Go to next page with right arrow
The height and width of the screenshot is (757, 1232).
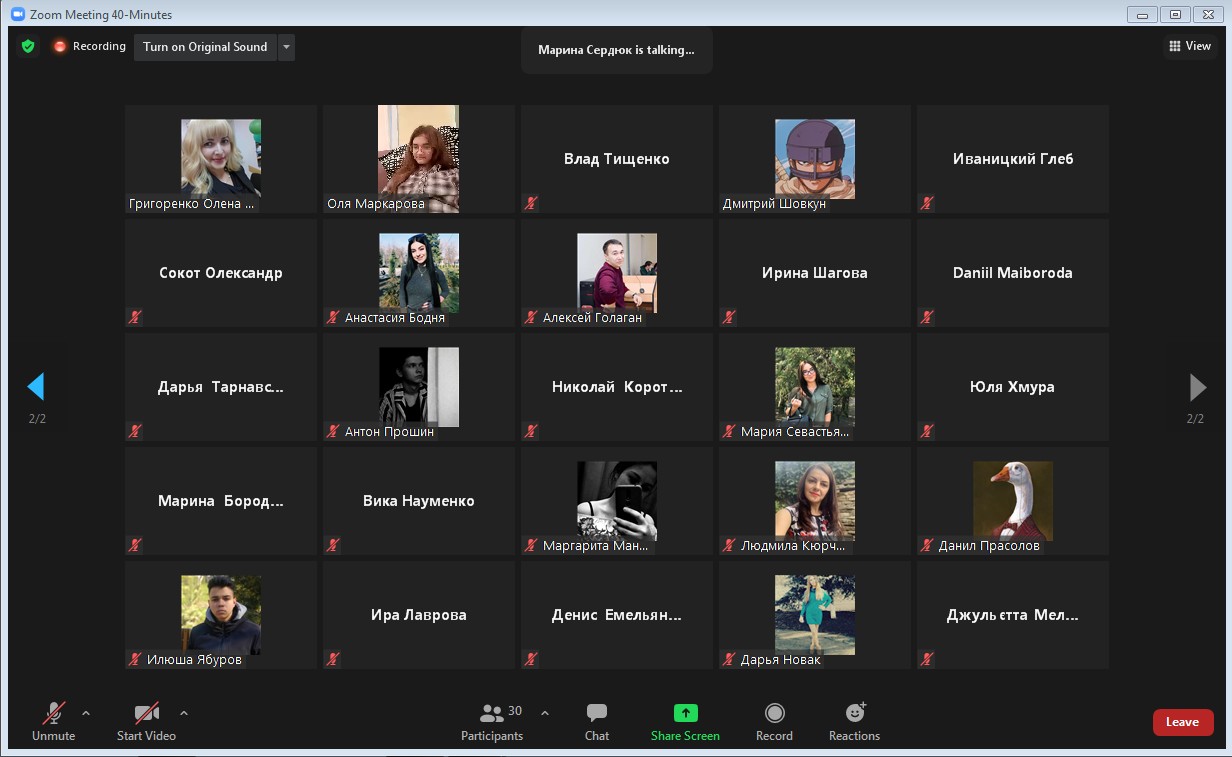1196,386
